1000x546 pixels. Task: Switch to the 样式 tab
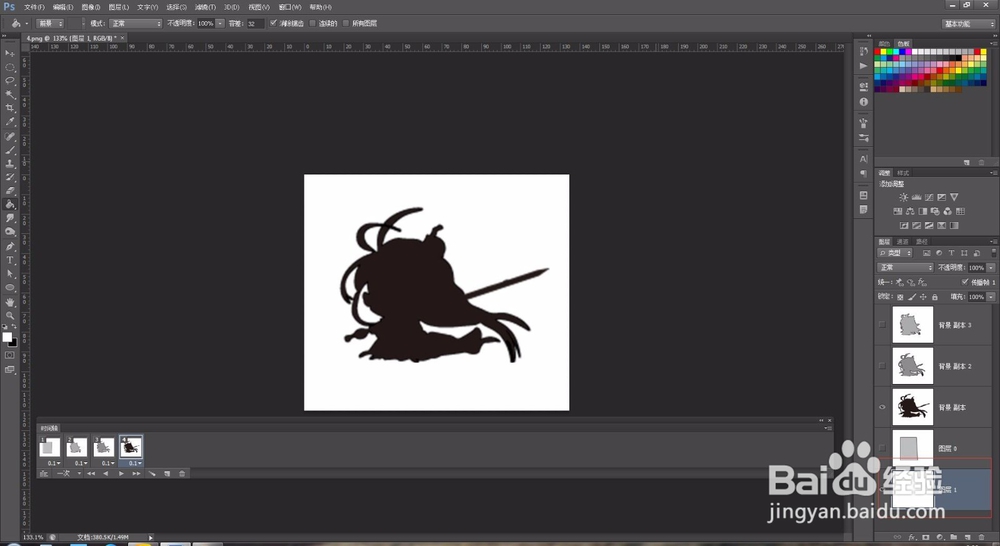(x=903, y=173)
